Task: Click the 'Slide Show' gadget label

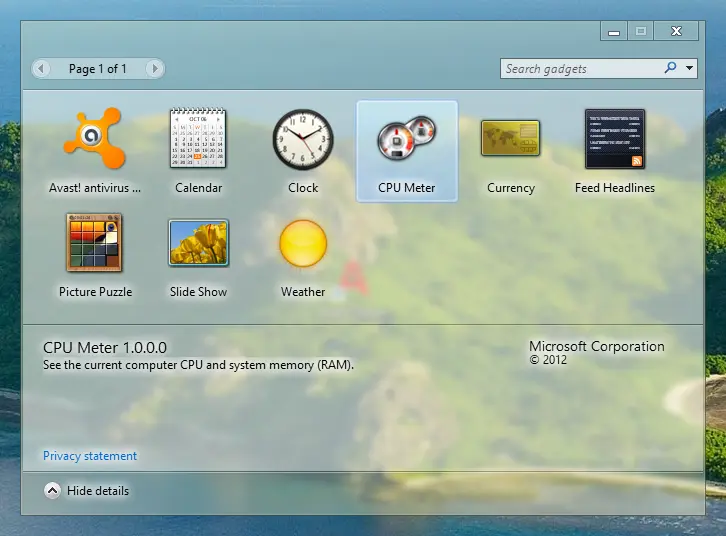Action: pos(198,292)
